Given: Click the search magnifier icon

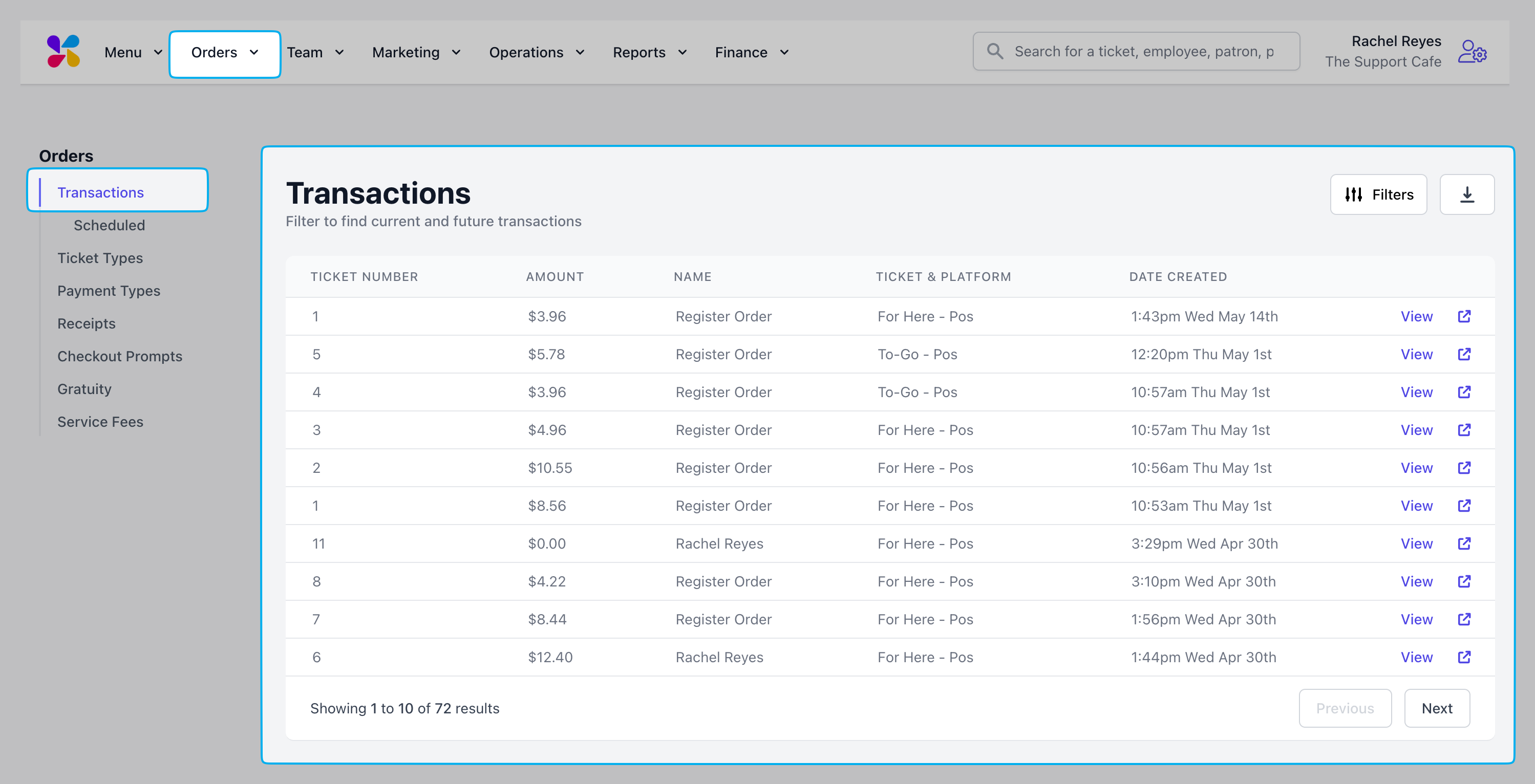Looking at the screenshot, I should [x=994, y=51].
